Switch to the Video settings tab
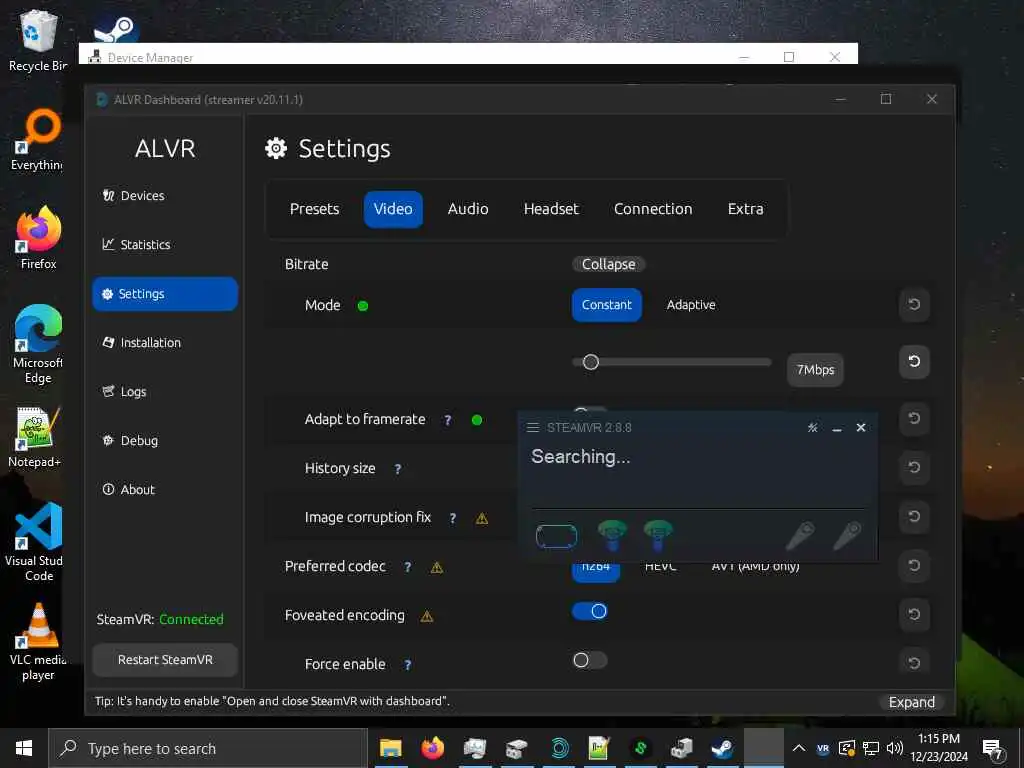The image size is (1024, 768). pyautogui.click(x=393, y=209)
